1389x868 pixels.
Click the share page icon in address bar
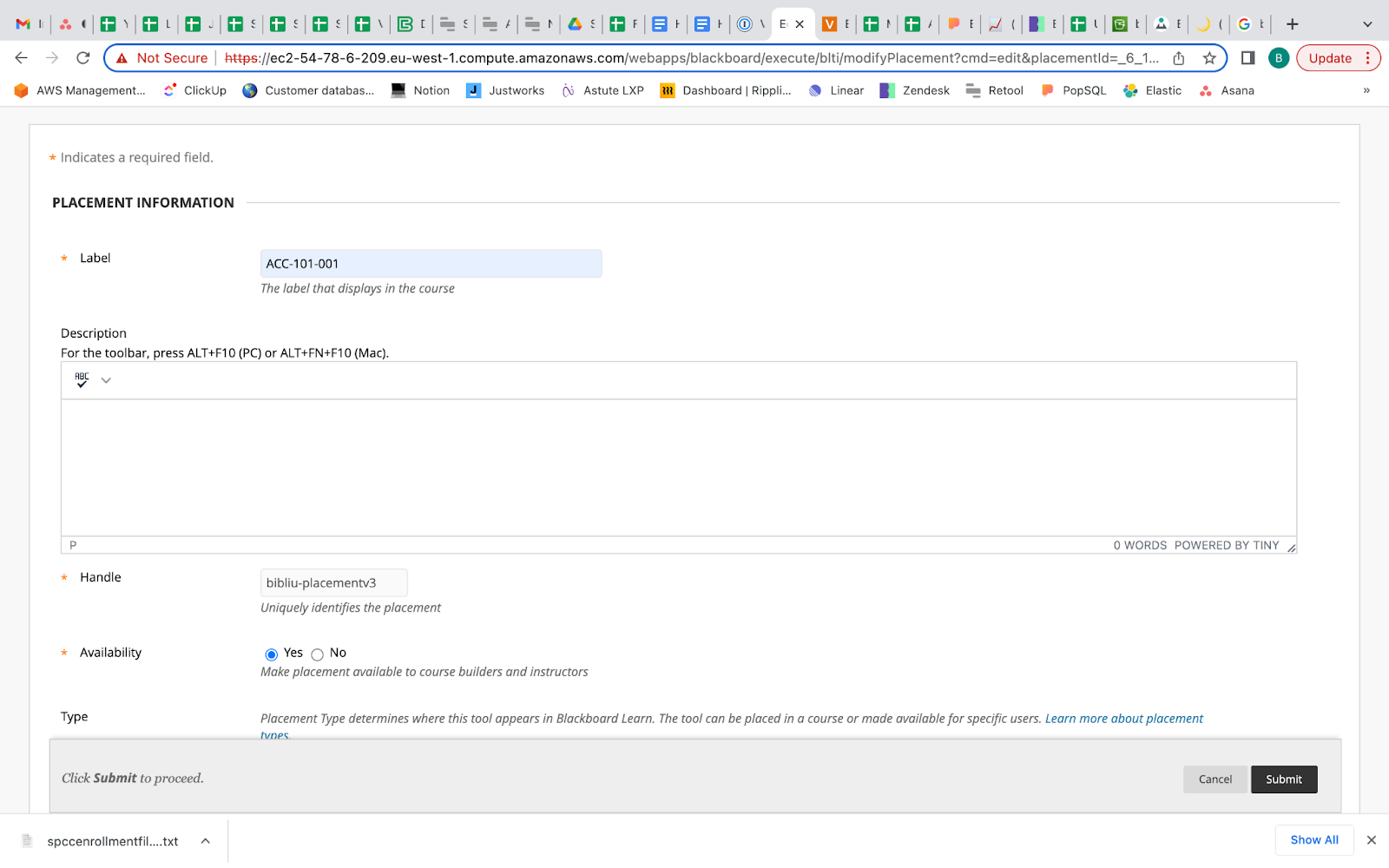pyautogui.click(x=1179, y=58)
